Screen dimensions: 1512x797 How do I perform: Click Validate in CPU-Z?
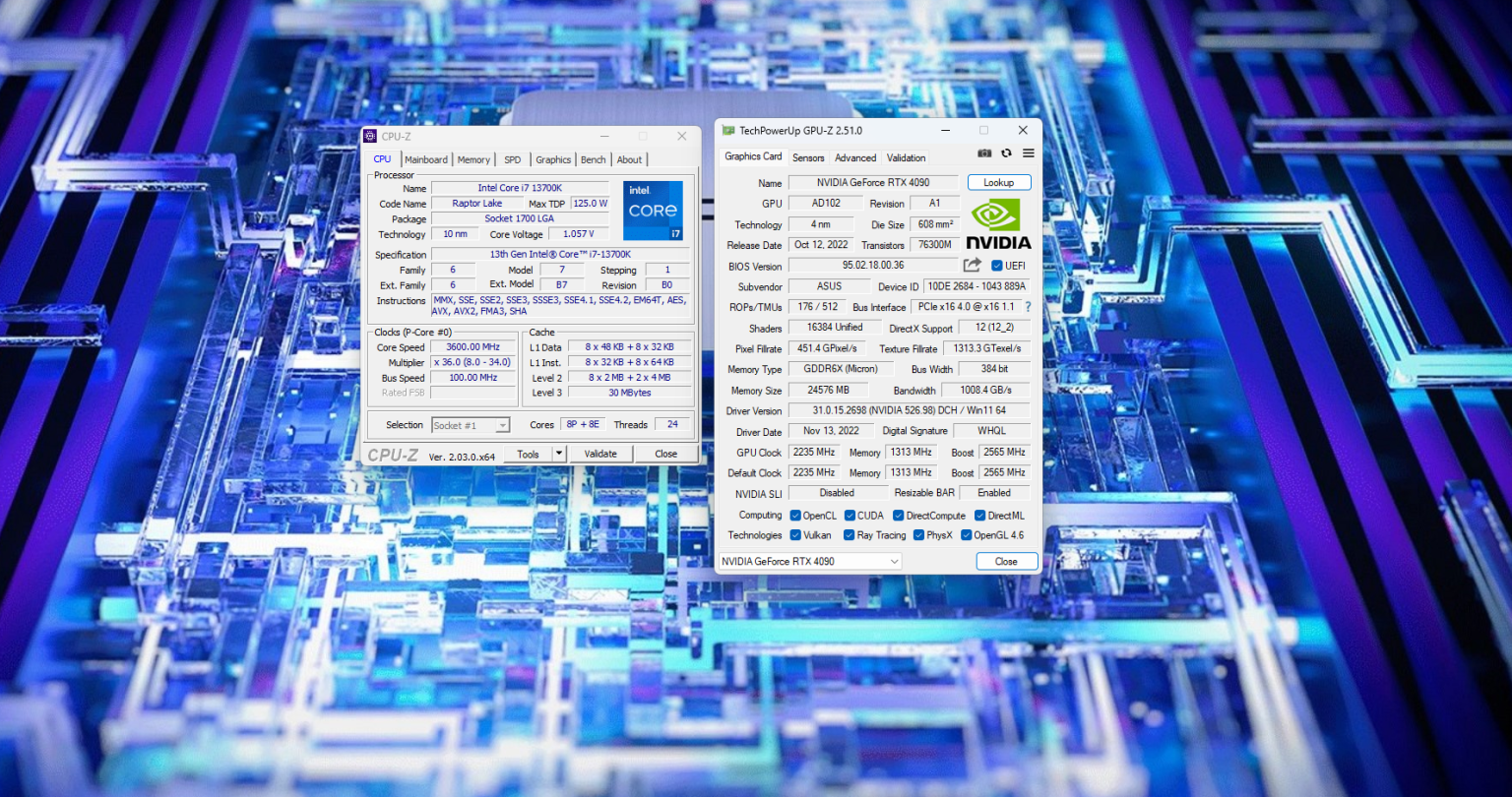click(x=600, y=454)
